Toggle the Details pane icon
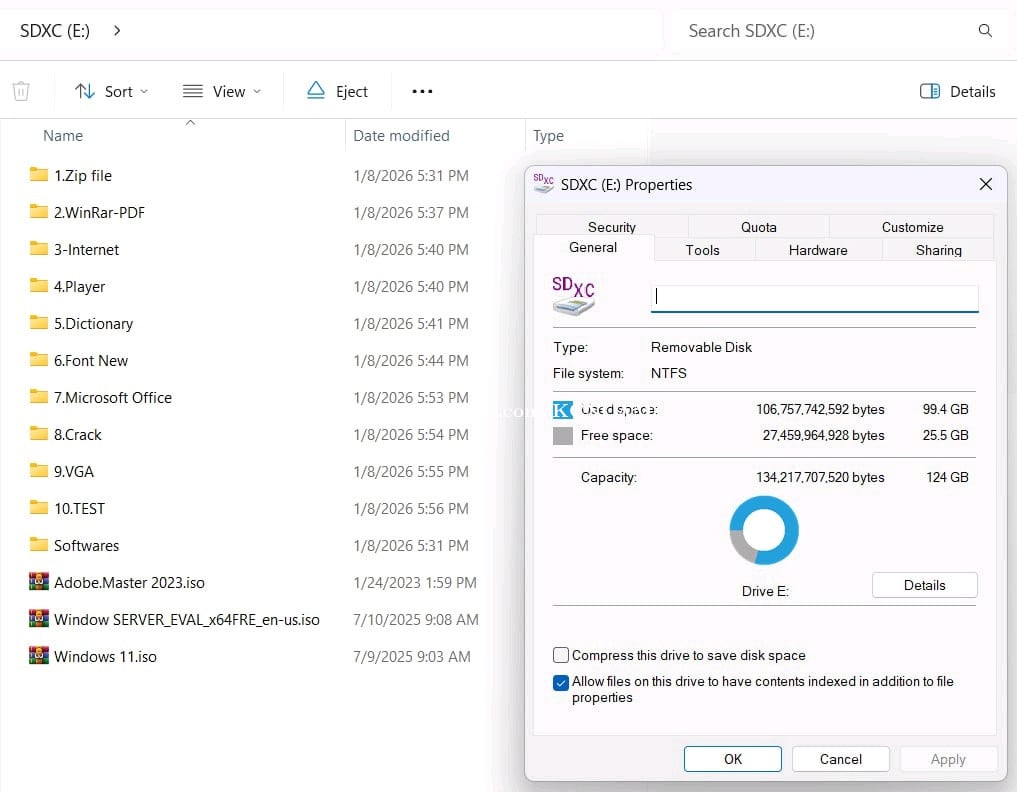This screenshot has width=1017, height=792. click(930, 91)
